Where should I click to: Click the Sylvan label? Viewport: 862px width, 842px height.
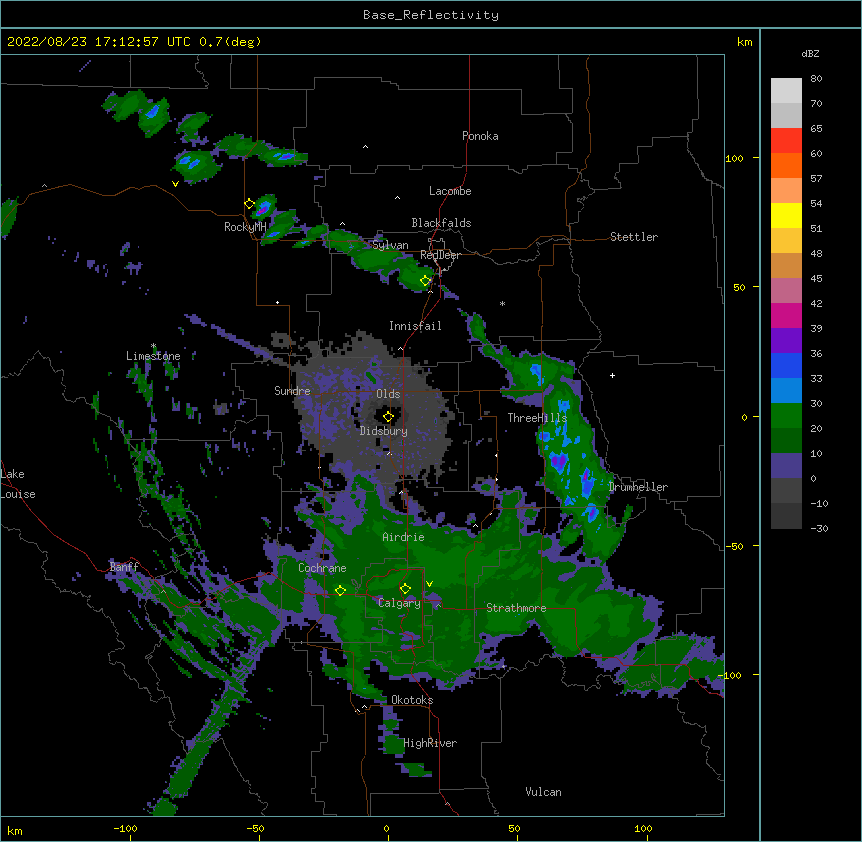pyautogui.click(x=390, y=245)
